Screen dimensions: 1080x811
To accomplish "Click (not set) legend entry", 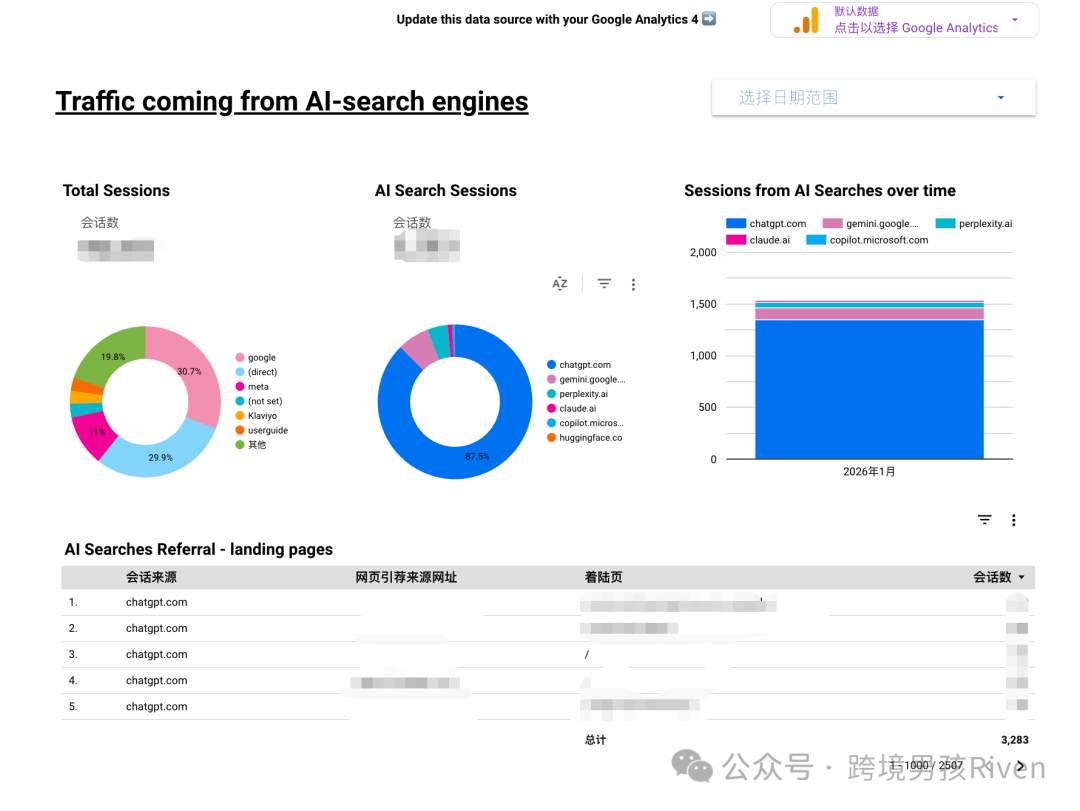I will point(259,401).
